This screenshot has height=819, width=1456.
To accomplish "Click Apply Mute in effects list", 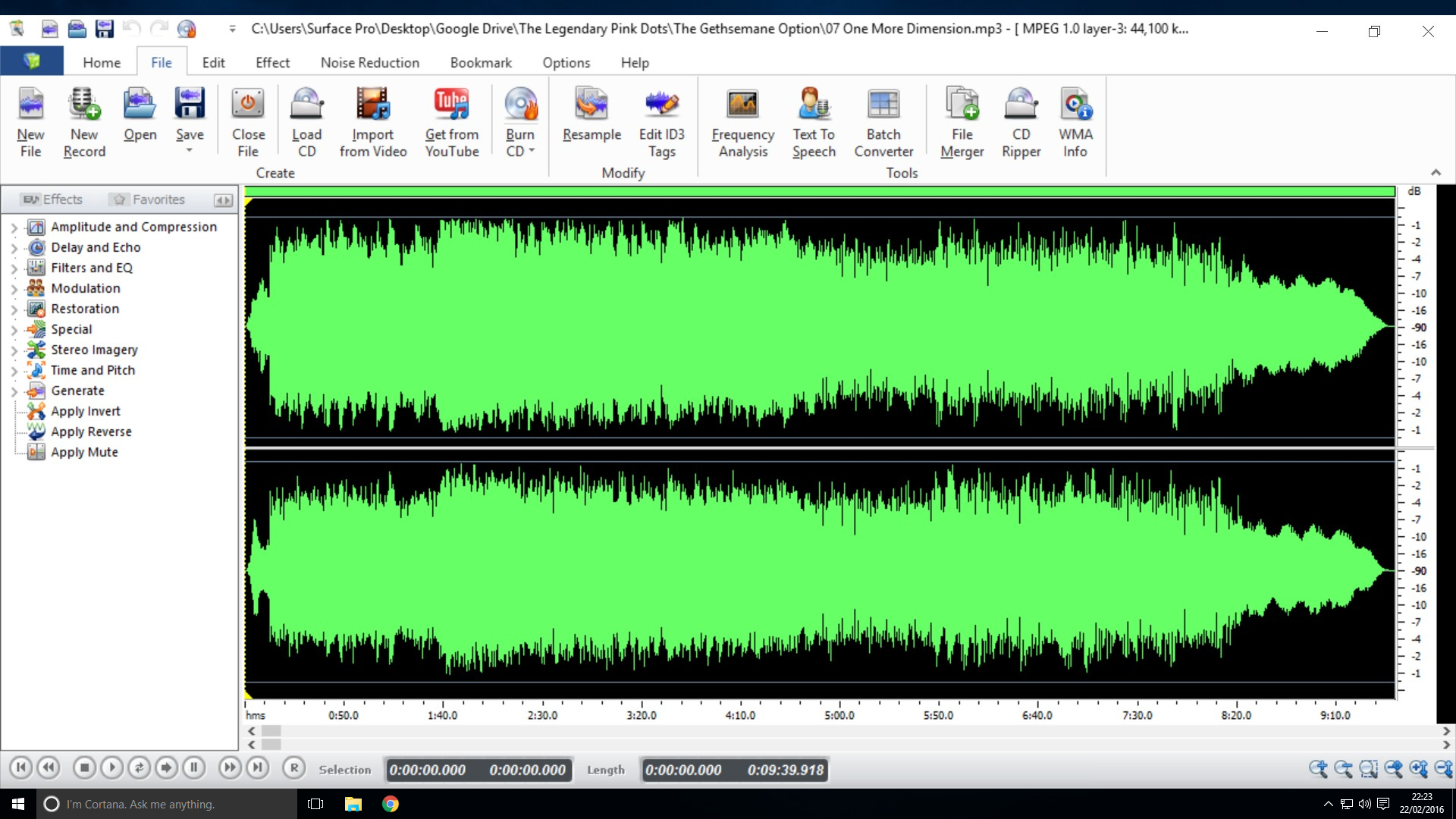I will pos(83,451).
